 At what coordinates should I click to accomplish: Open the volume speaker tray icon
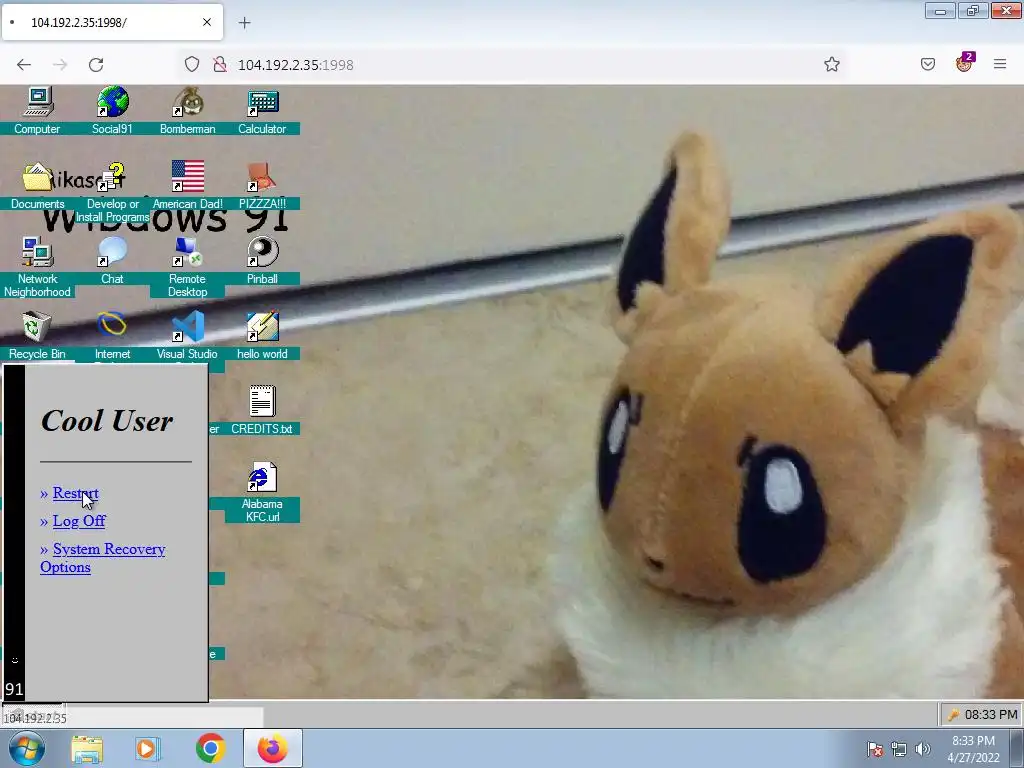(x=923, y=749)
